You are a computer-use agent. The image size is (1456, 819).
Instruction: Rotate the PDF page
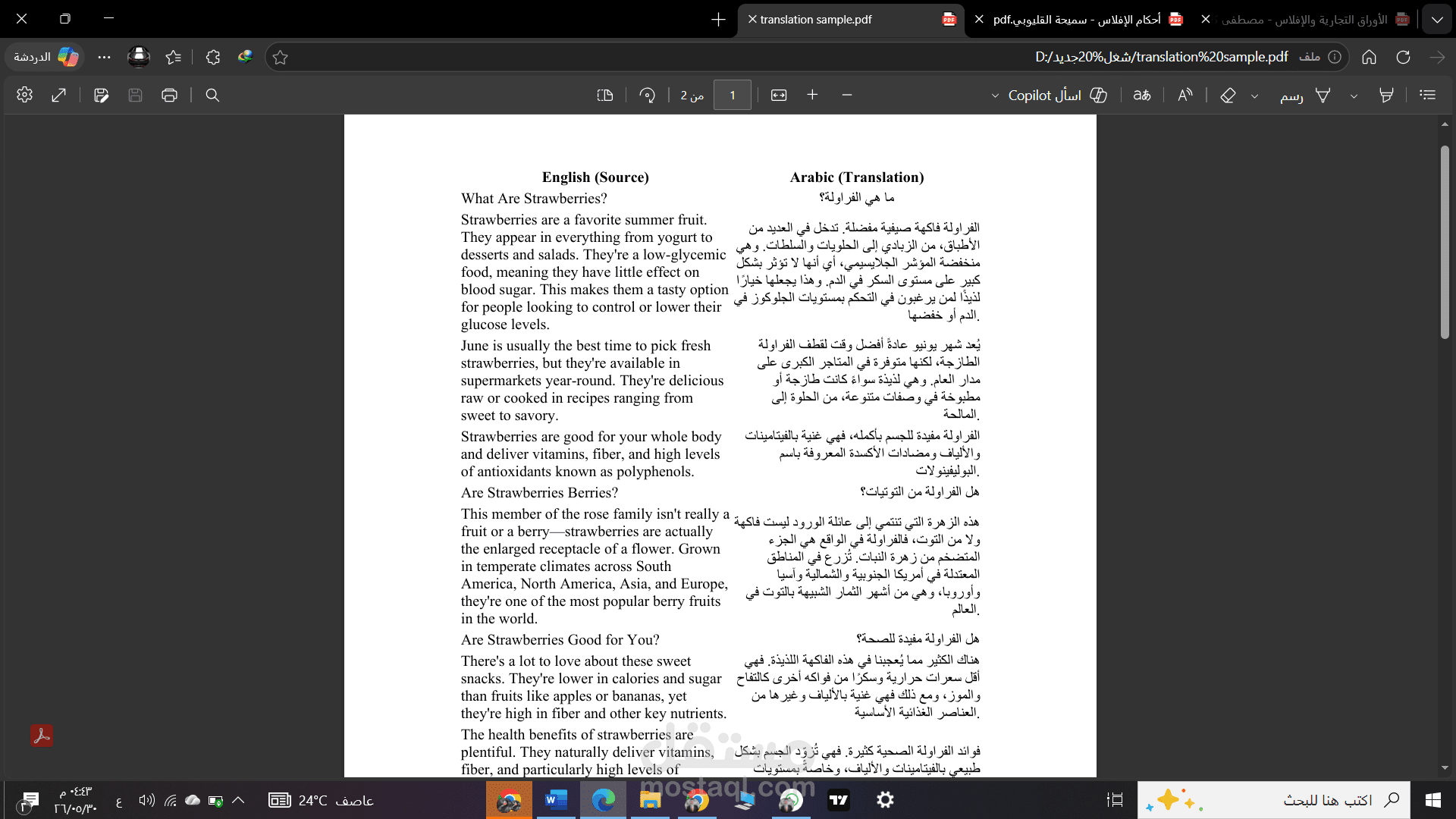point(647,95)
